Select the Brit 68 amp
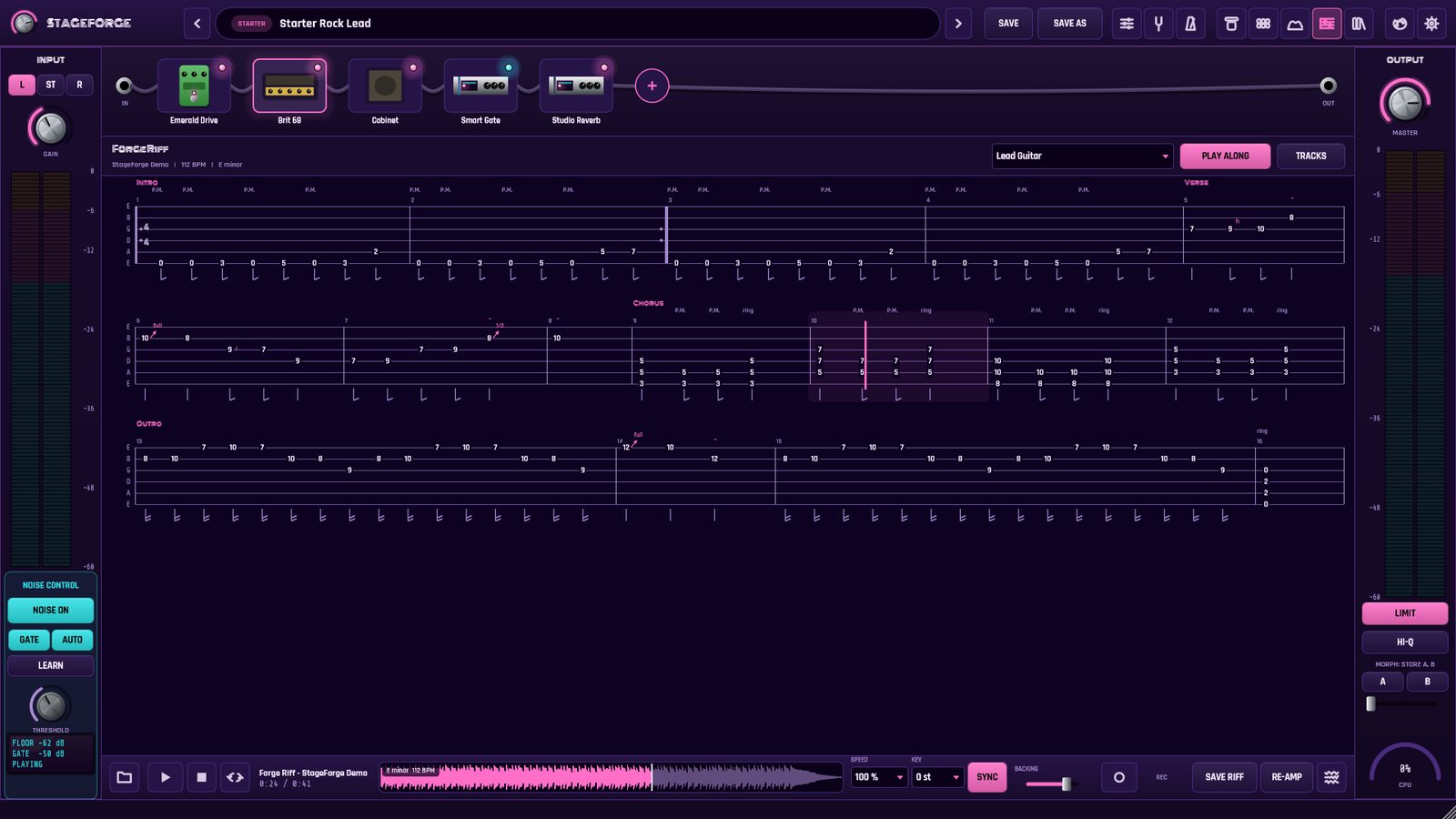 (x=289, y=86)
